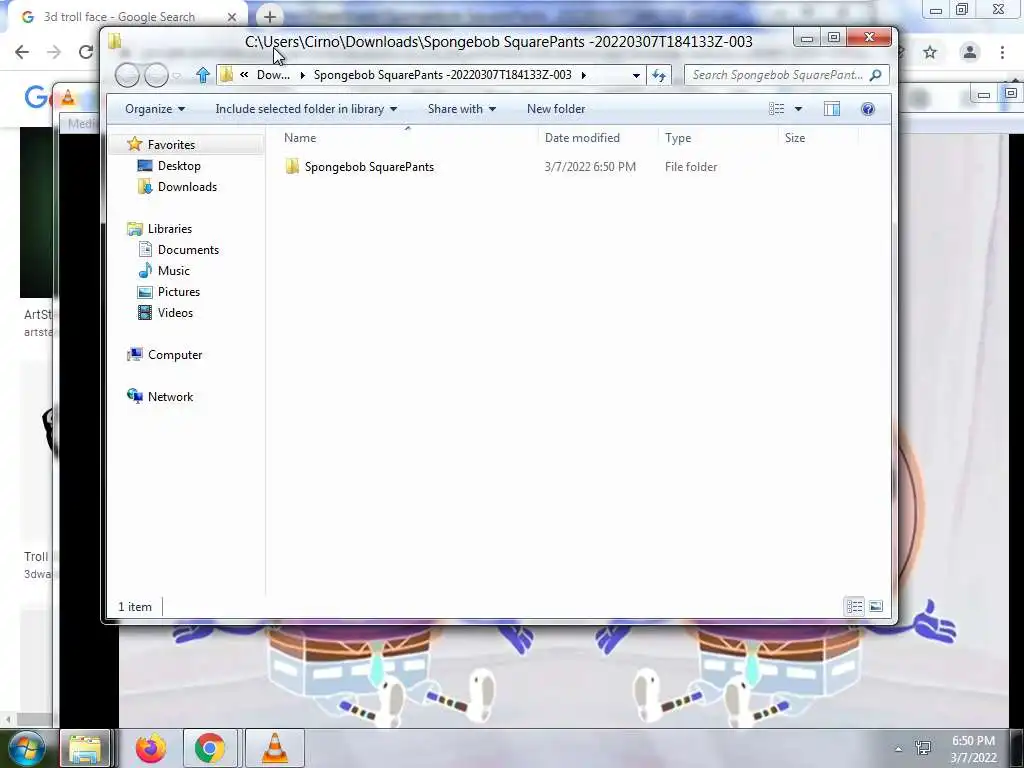Launch Firefox from the taskbar
The height and width of the screenshot is (768, 1024).
[x=151, y=748]
